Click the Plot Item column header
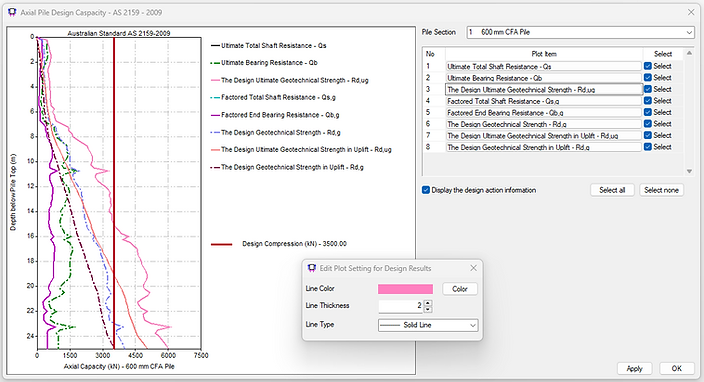 click(544, 54)
